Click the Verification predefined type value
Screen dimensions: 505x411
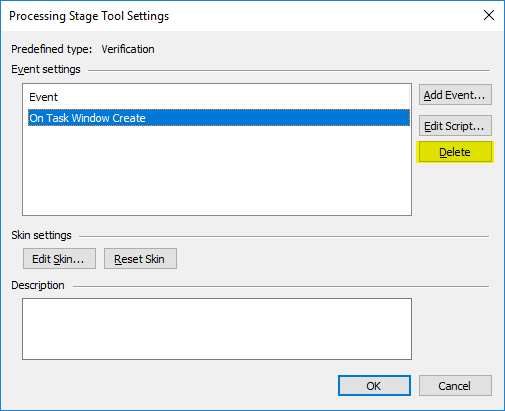tap(128, 49)
